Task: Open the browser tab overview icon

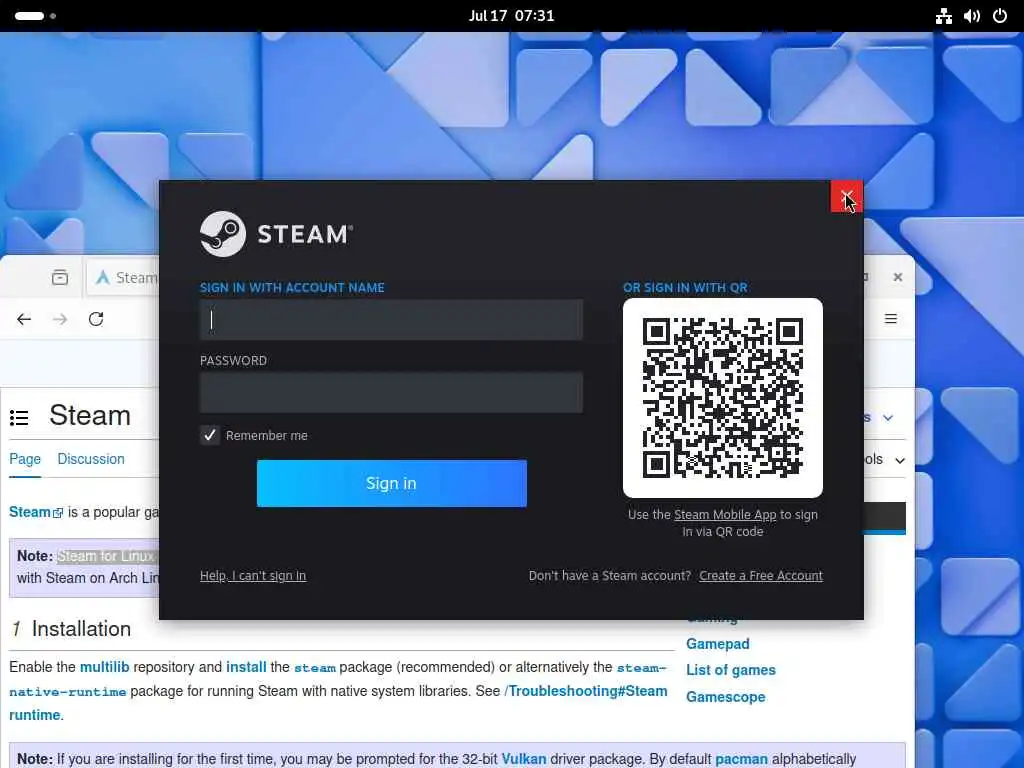Action: [x=60, y=278]
